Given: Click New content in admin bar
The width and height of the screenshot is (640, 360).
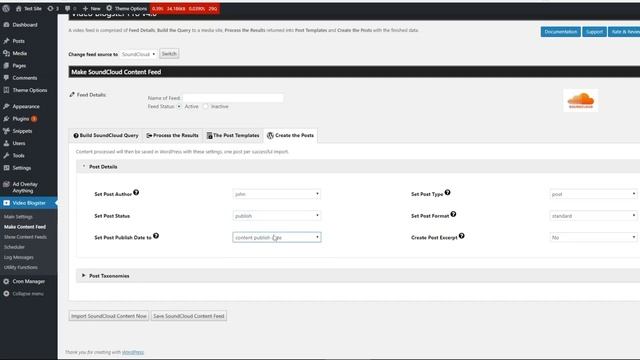Looking at the screenshot, I should click(x=91, y=8).
